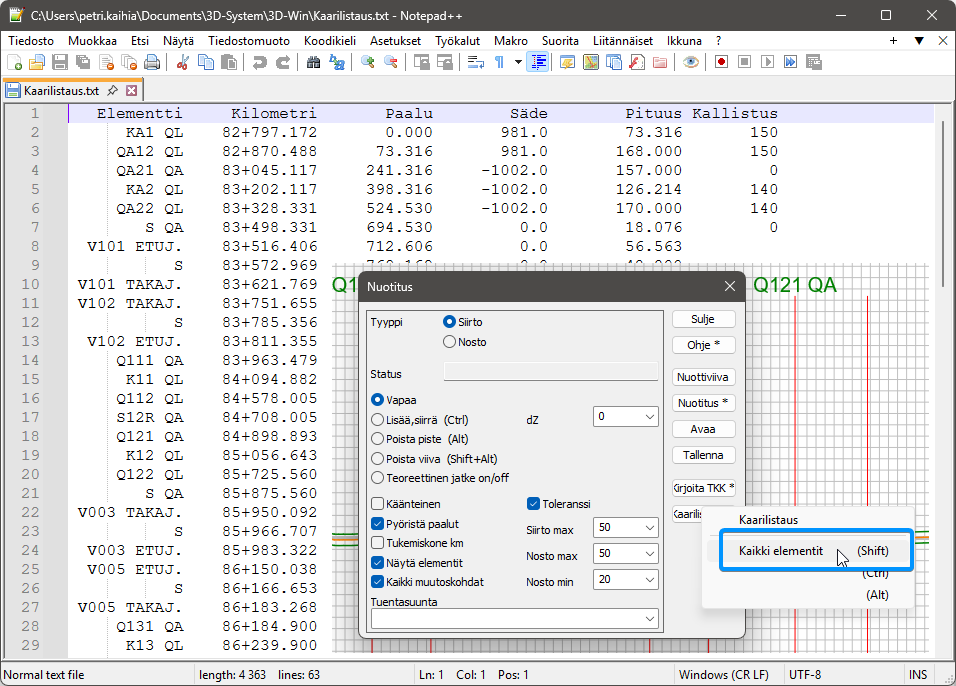The width and height of the screenshot is (956, 686).
Task: Enable the Käänteinen checkbox
Action: pyautogui.click(x=378, y=504)
